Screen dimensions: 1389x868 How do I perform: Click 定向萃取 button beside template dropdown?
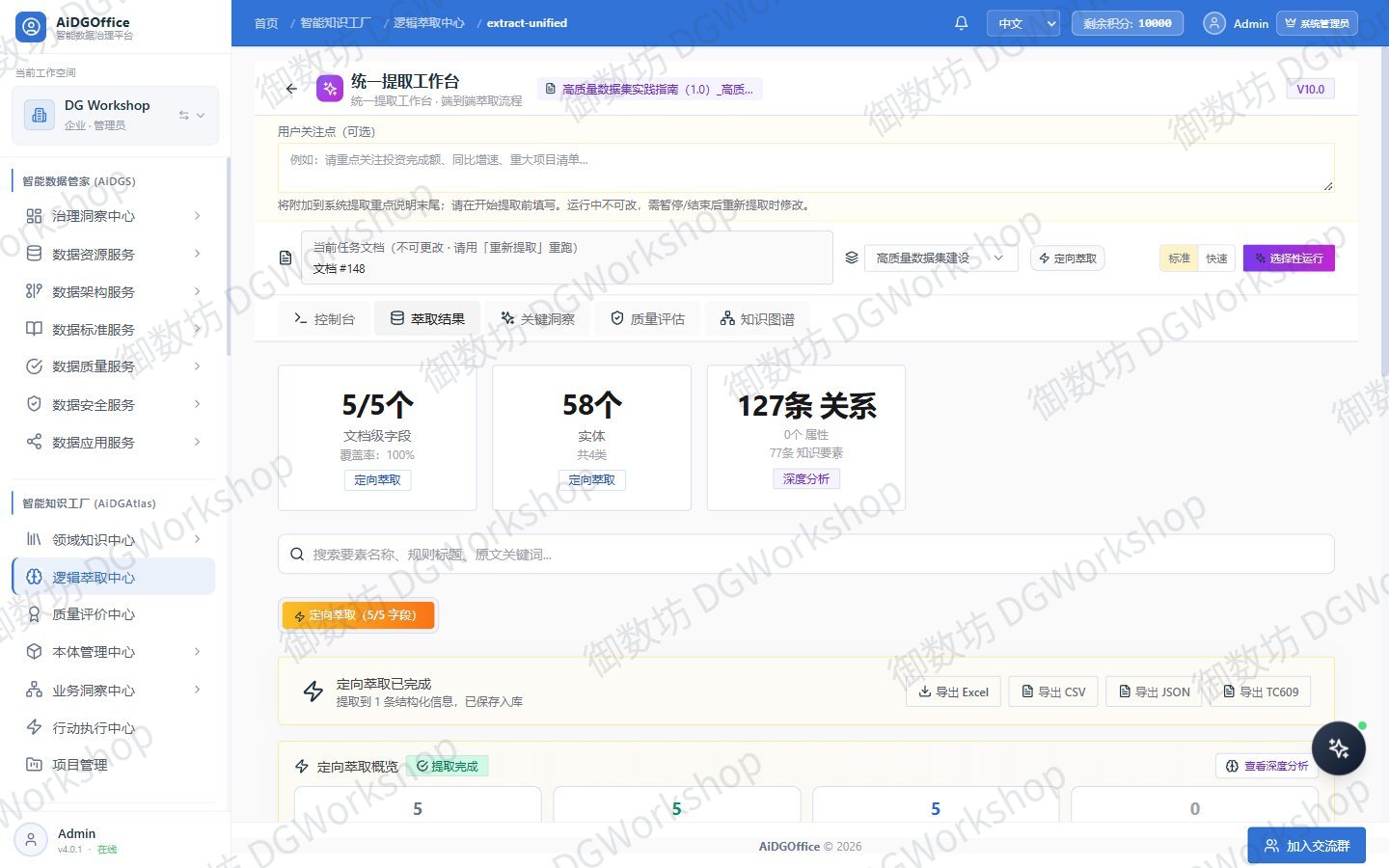click(1068, 258)
